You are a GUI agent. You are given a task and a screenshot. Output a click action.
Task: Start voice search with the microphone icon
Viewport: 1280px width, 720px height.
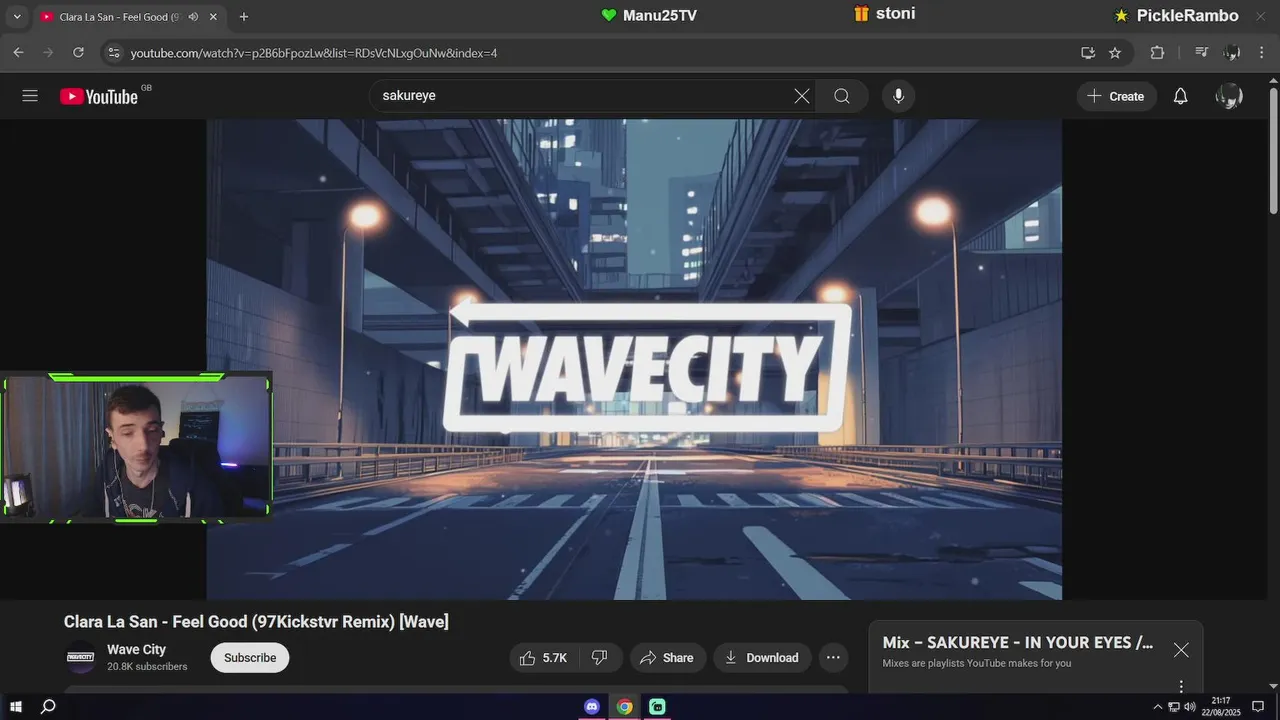pyautogui.click(x=898, y=96)
